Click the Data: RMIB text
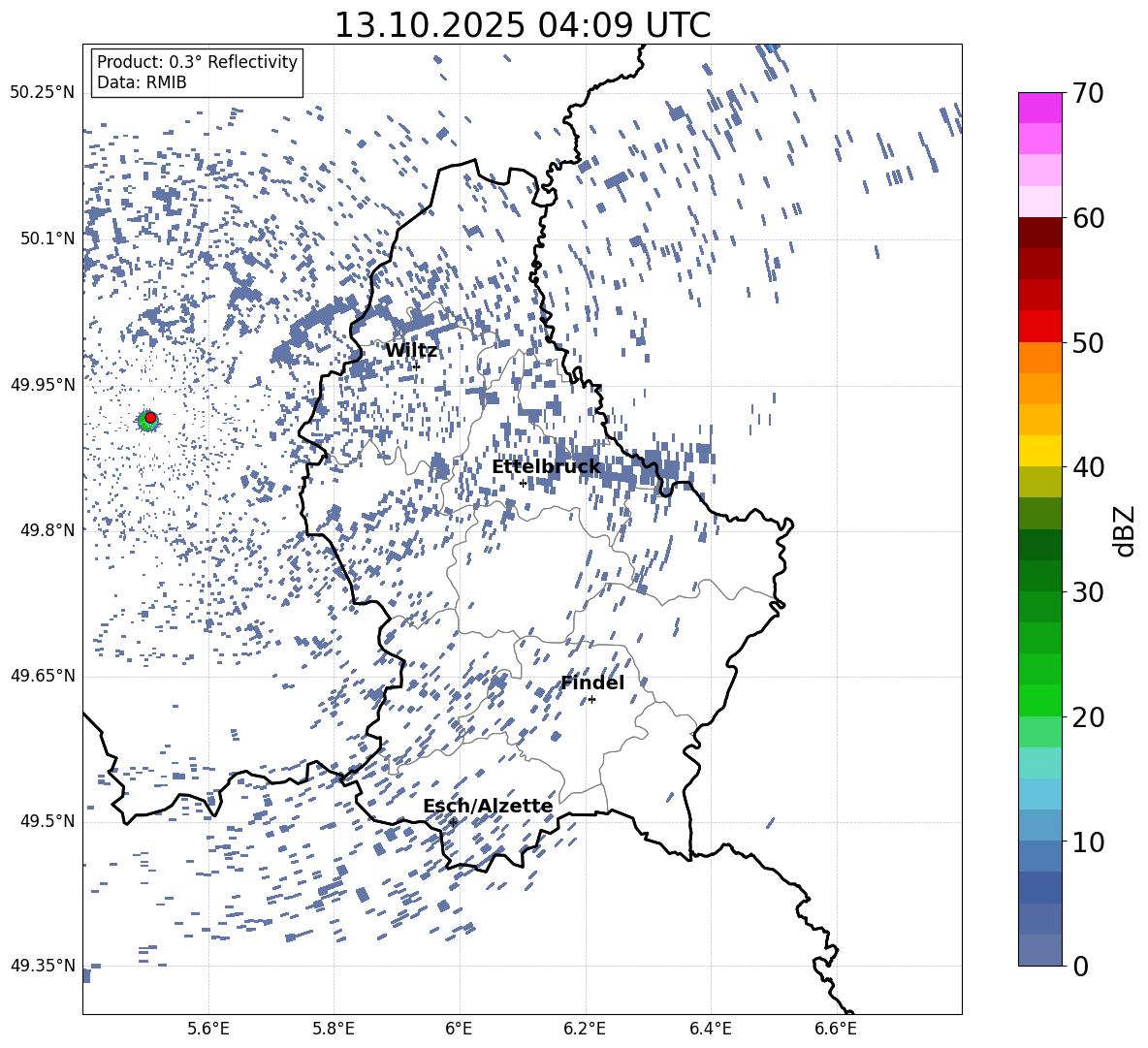The width and height of the screenshot is (1148, 1048). tap(142, 82)
